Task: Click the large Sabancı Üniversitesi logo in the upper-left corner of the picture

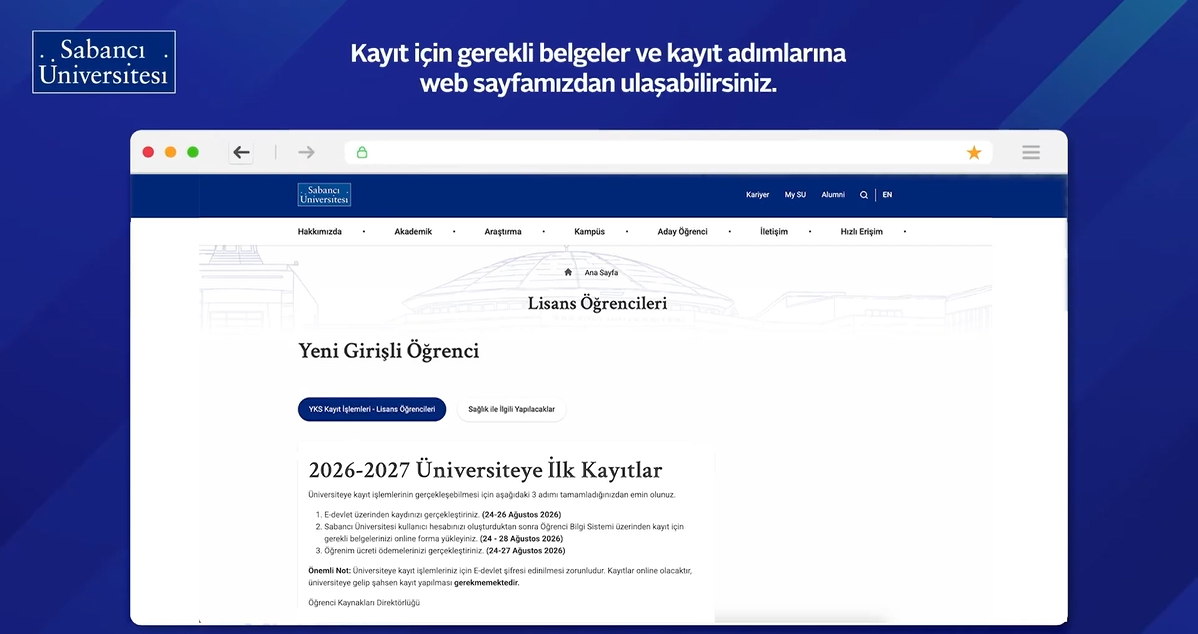Action: coord(104,62)
